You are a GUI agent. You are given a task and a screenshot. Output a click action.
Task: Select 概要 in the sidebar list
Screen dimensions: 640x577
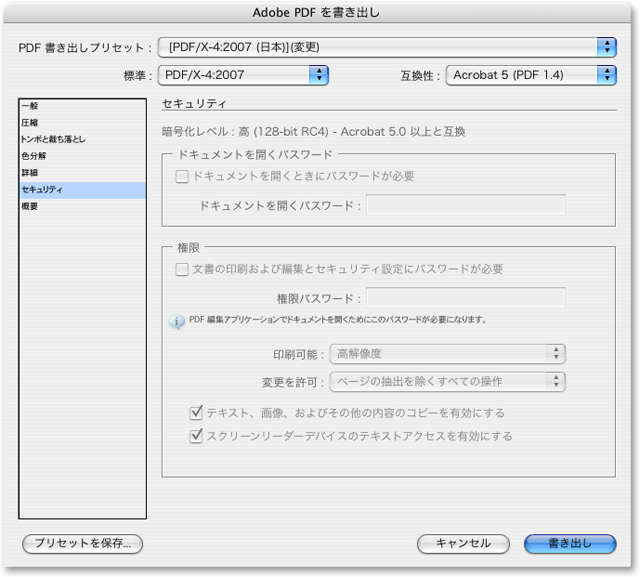pos(31,207)
